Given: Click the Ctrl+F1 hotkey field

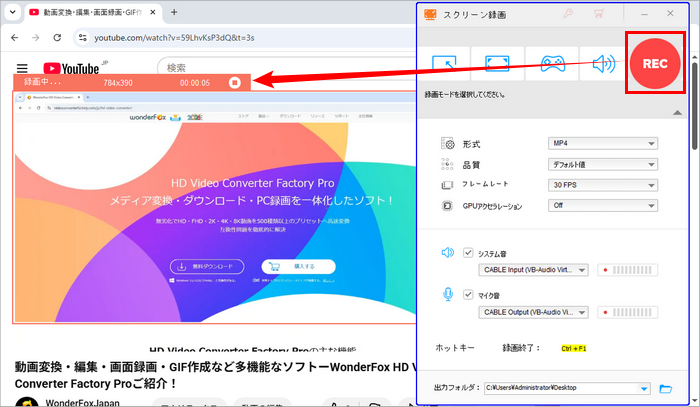Looking at the screenshot, I should coord(574,349).
